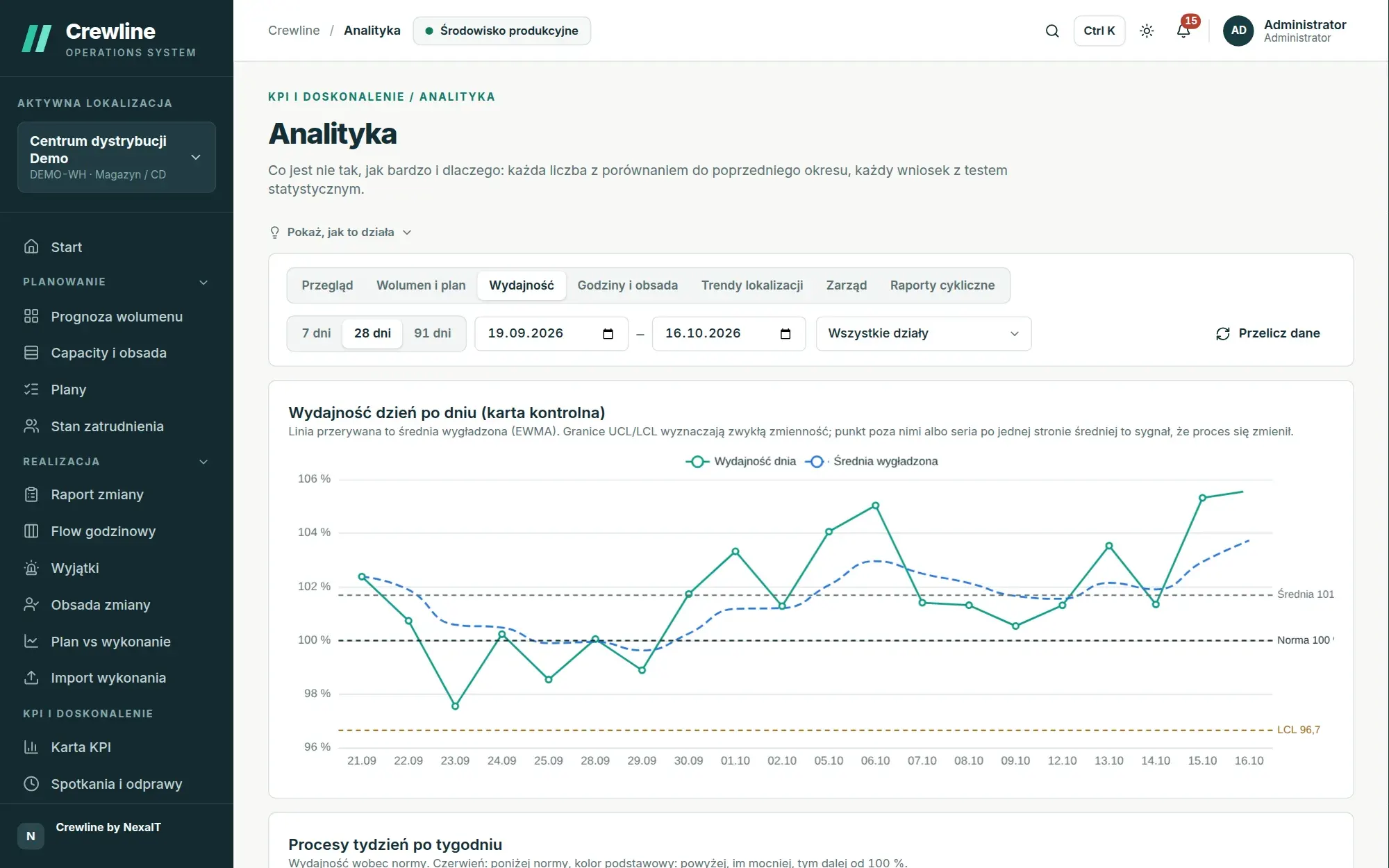1389x868 pixels.
Task: Click the Crewline breadcrumb link
Action: (294, 31)
